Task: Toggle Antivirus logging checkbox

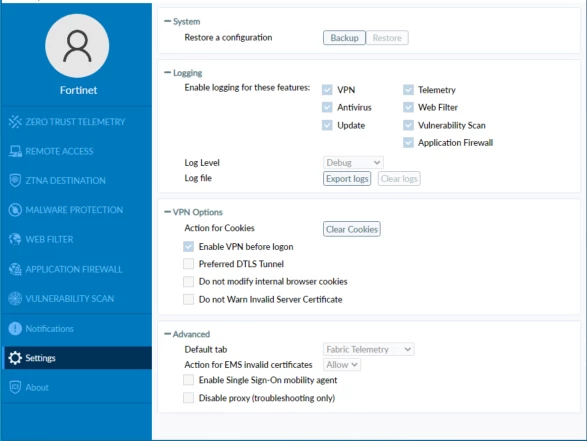Action: click(327, 107)
